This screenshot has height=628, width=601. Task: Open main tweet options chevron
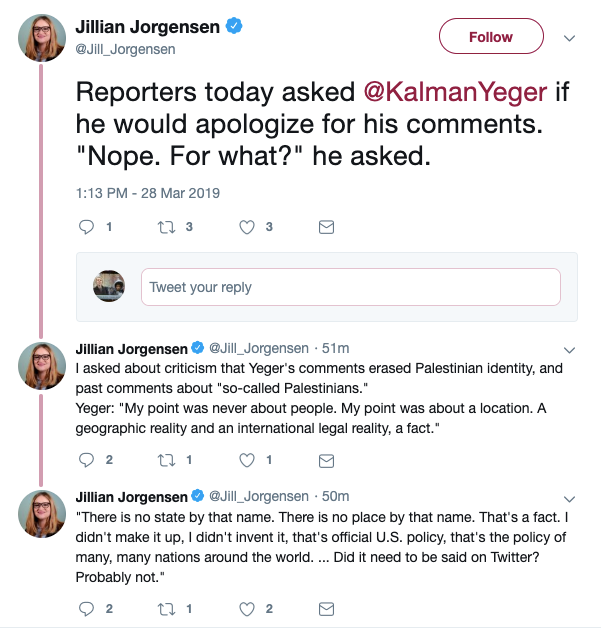pos(570,38)
